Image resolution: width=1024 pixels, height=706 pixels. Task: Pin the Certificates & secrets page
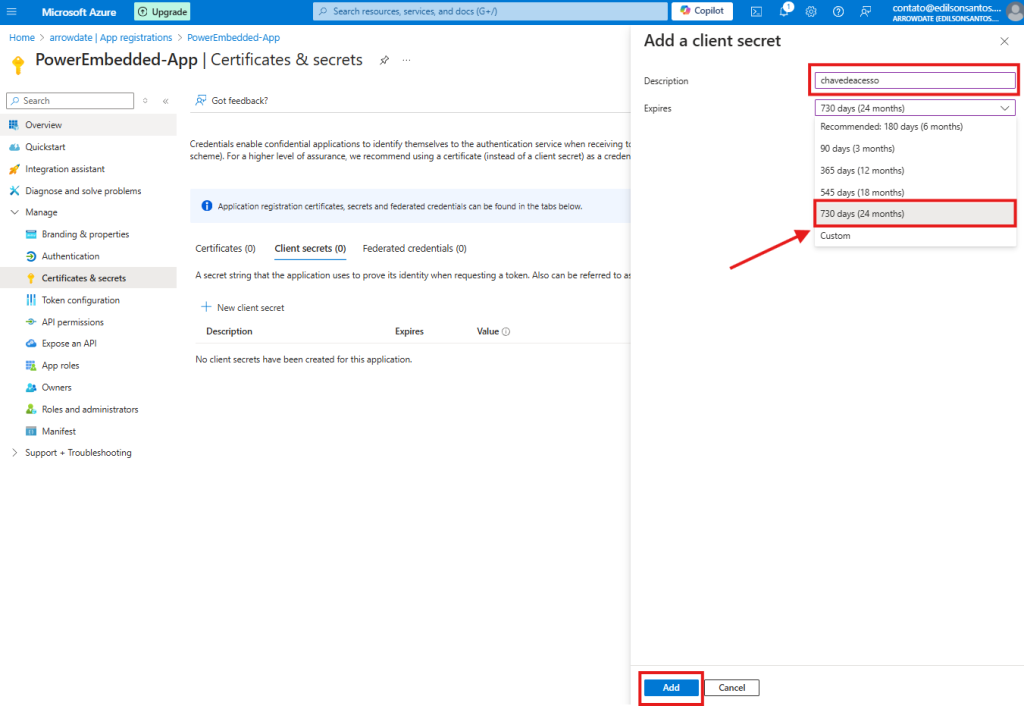pos(384,60)
